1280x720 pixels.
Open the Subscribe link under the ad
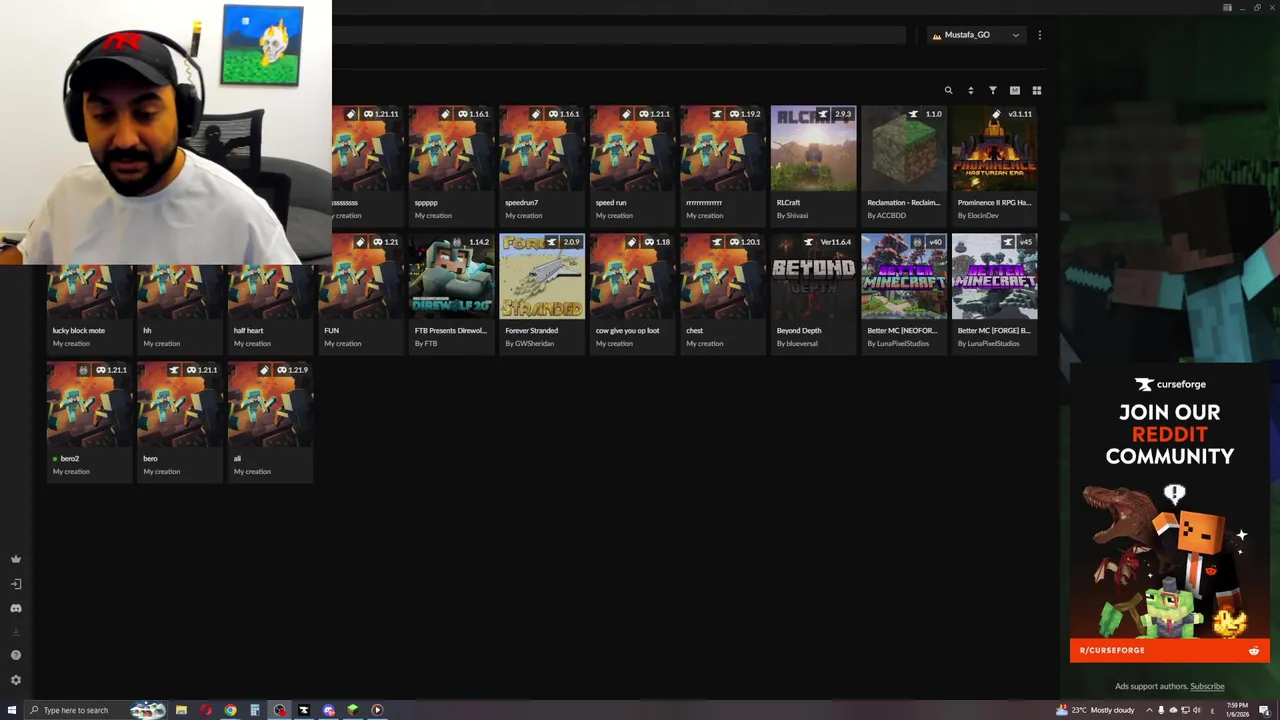coord(1207,686)
